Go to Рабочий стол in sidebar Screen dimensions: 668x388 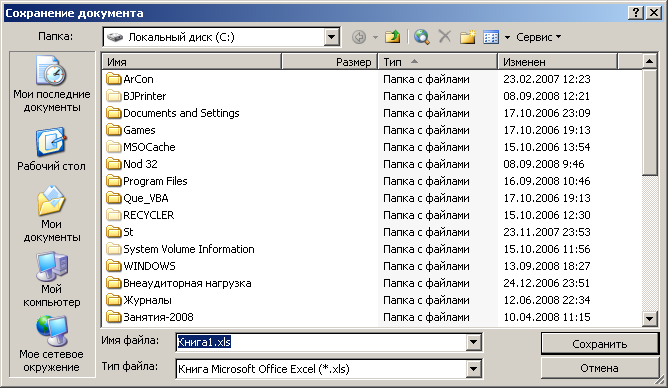point(52,149)
